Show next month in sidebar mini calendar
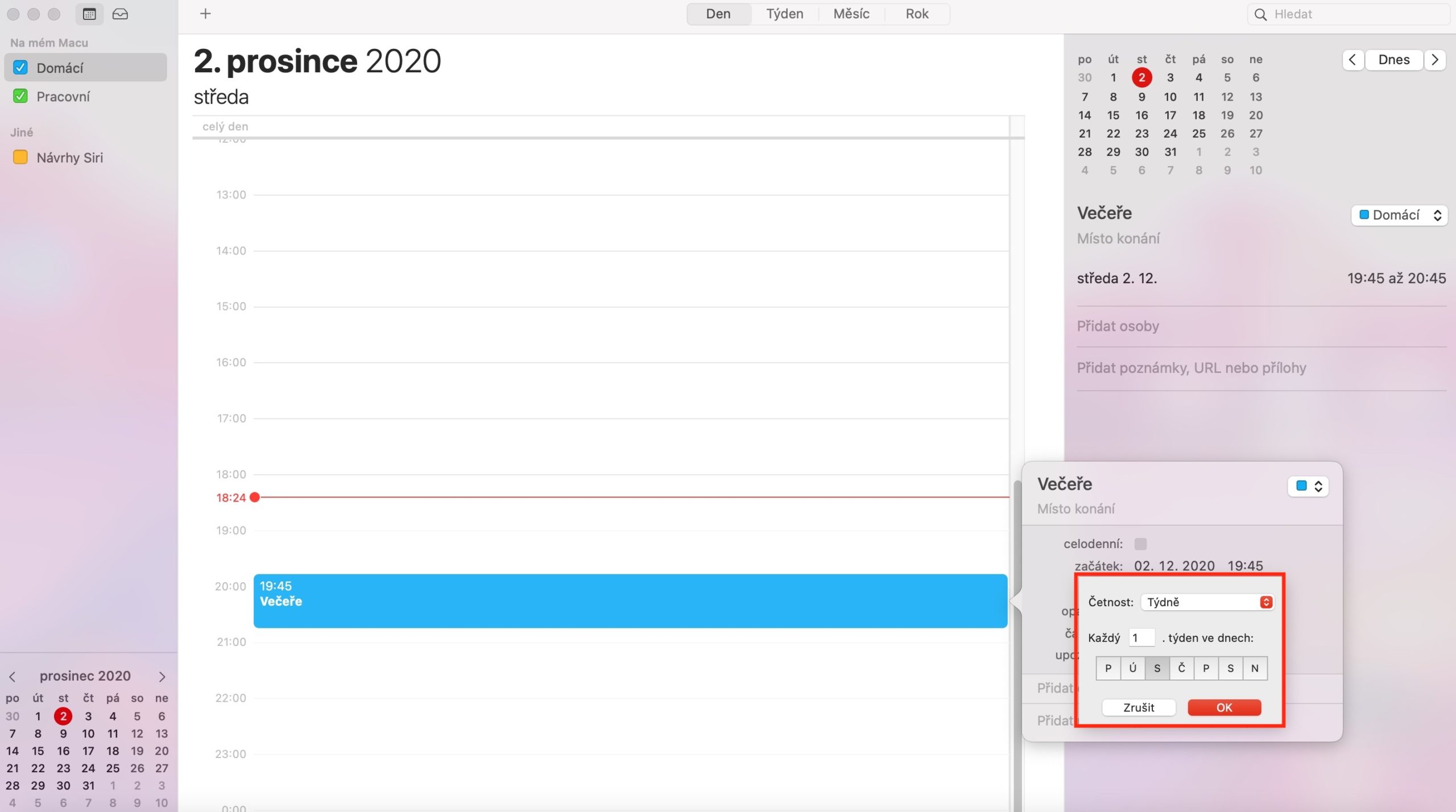 [162, 677]
